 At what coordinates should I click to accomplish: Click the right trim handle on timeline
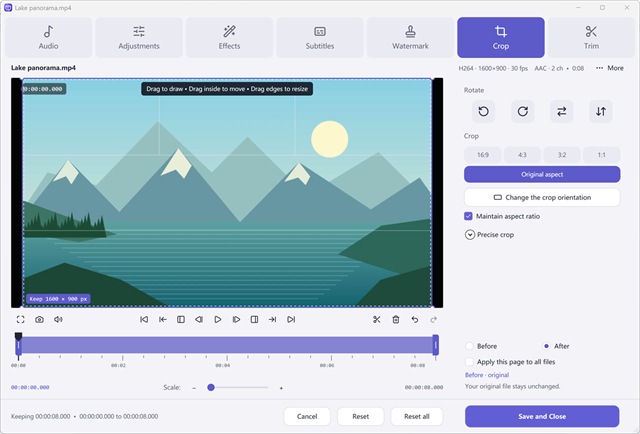(x=436, y=345)
